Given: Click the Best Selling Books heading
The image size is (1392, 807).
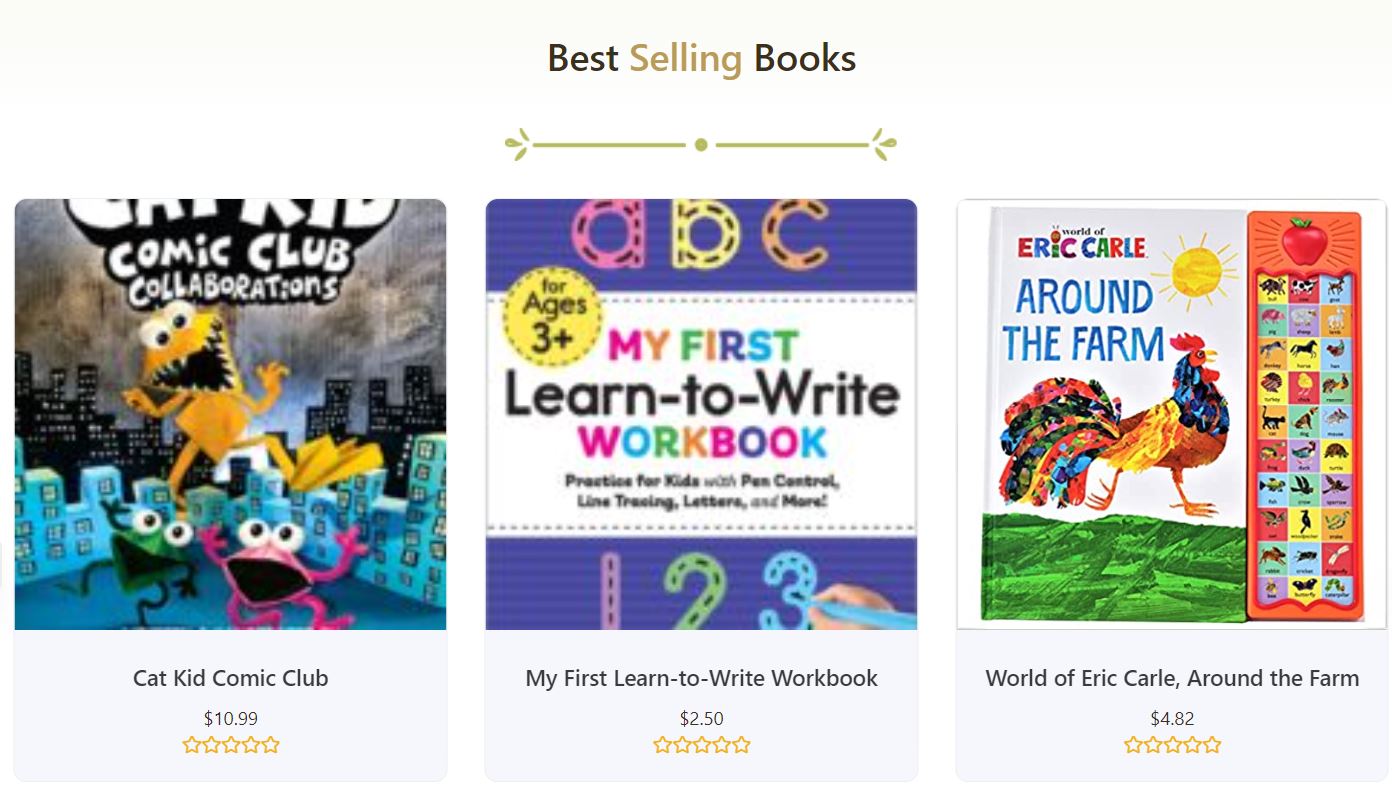Looking at the screenshot, I should [x=701, y=58].
